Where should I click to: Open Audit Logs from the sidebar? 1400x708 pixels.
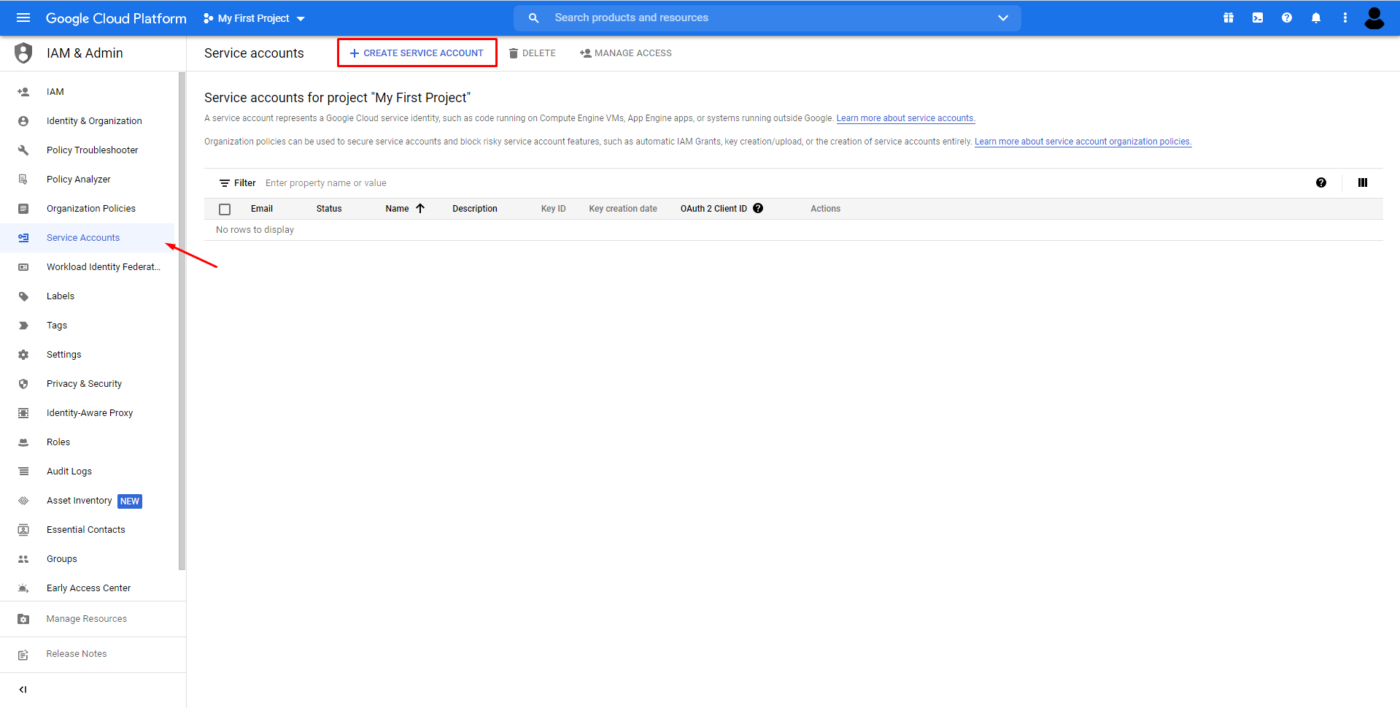[69, 471]
